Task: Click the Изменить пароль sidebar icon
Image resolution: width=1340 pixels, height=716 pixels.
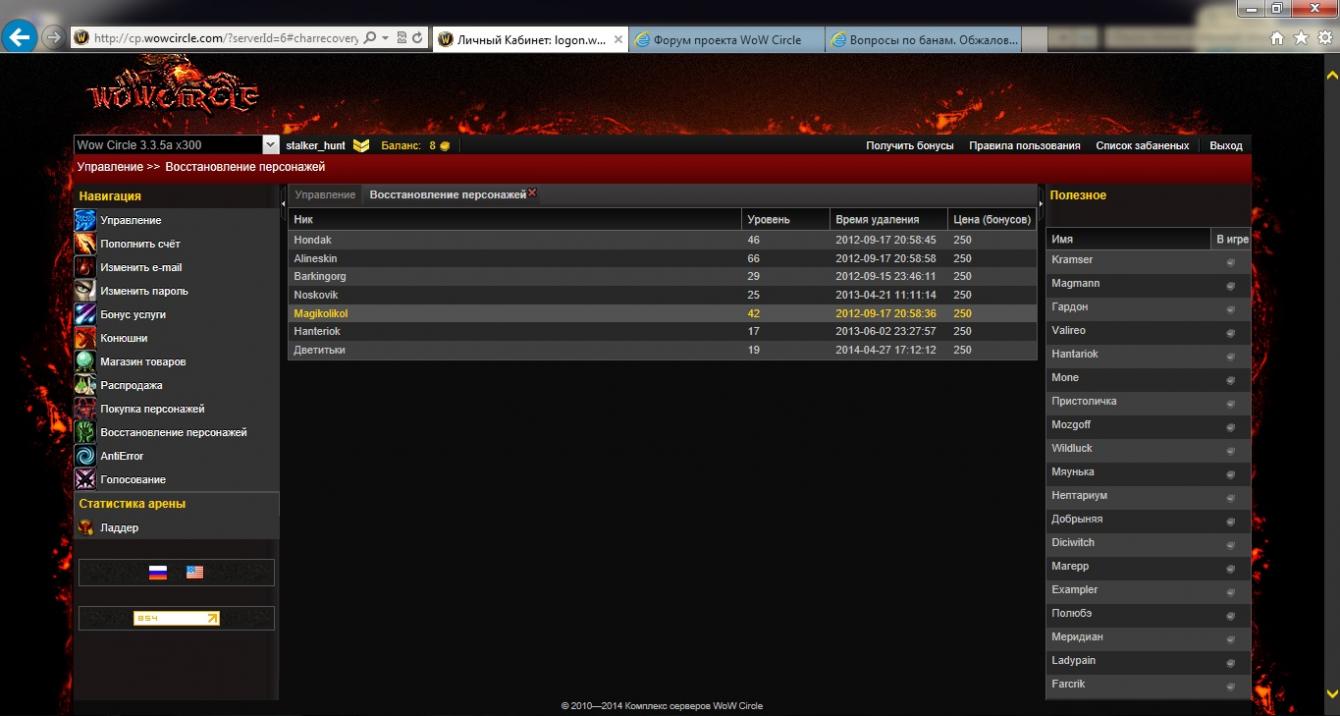Action: (86, 291)
